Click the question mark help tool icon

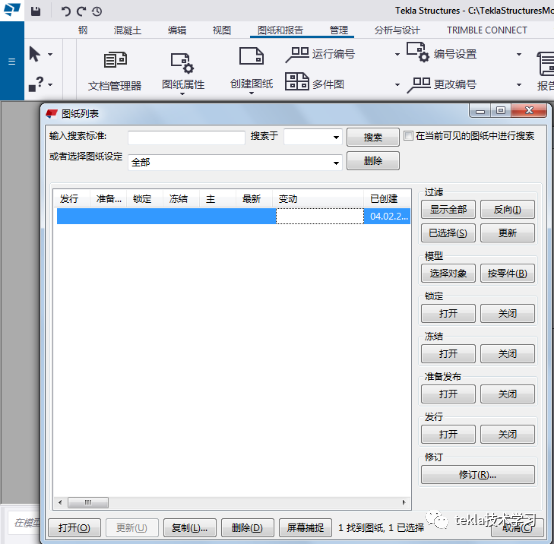click(36, 84)
